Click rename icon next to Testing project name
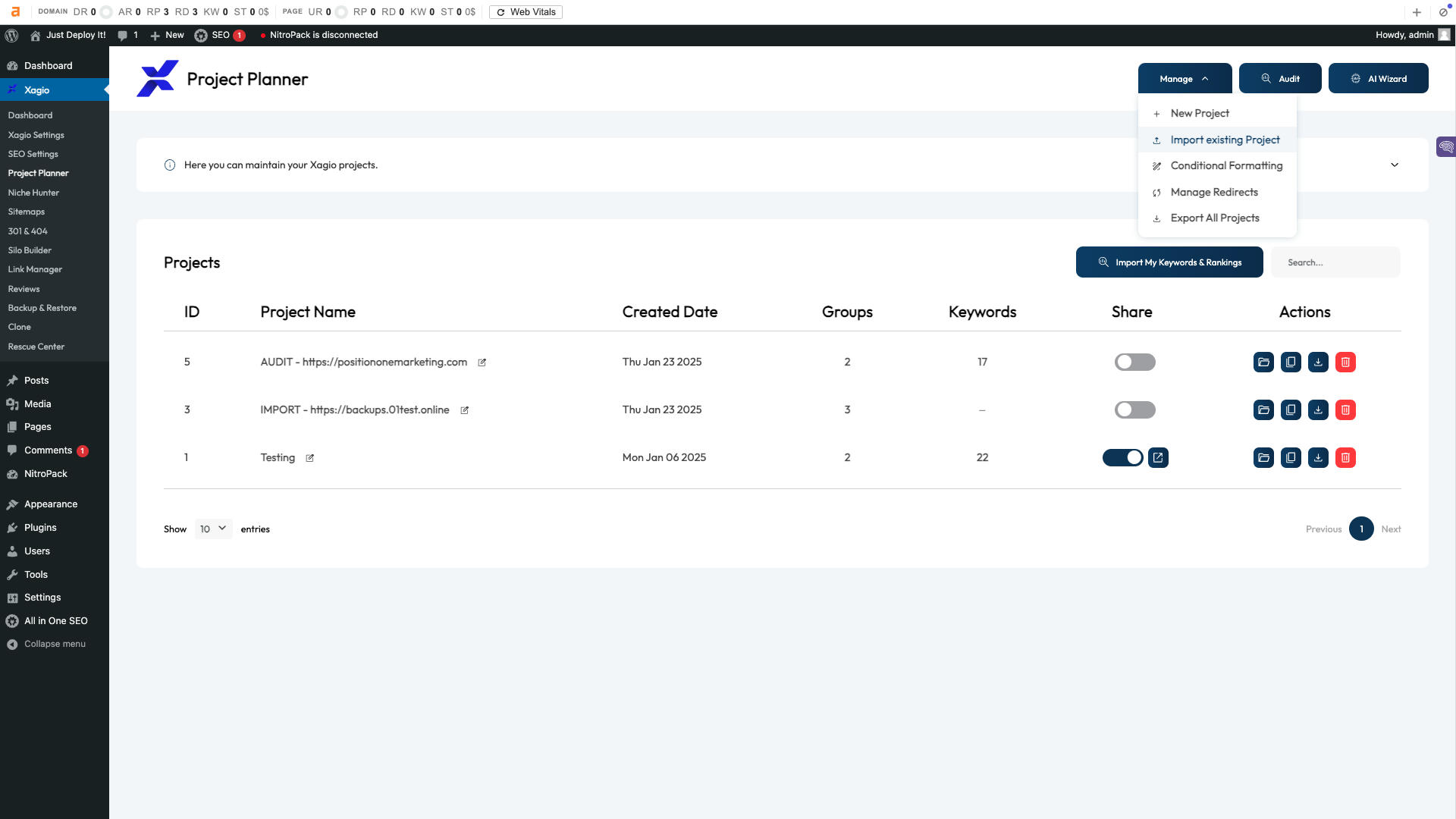The width and height of the screenshot is (1456, 819). [309, 458]
